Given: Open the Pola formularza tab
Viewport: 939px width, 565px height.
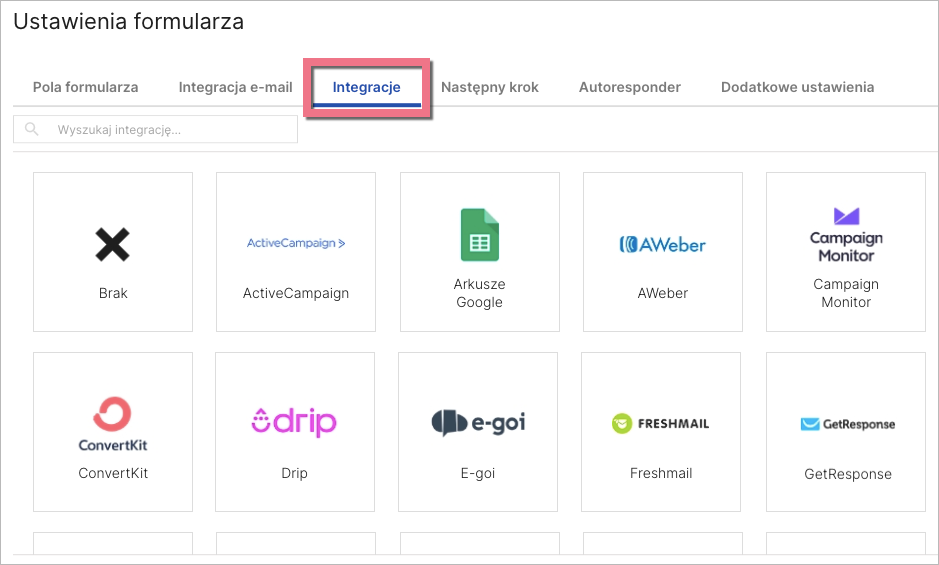Looking at the screenshot, I should 85,87.
